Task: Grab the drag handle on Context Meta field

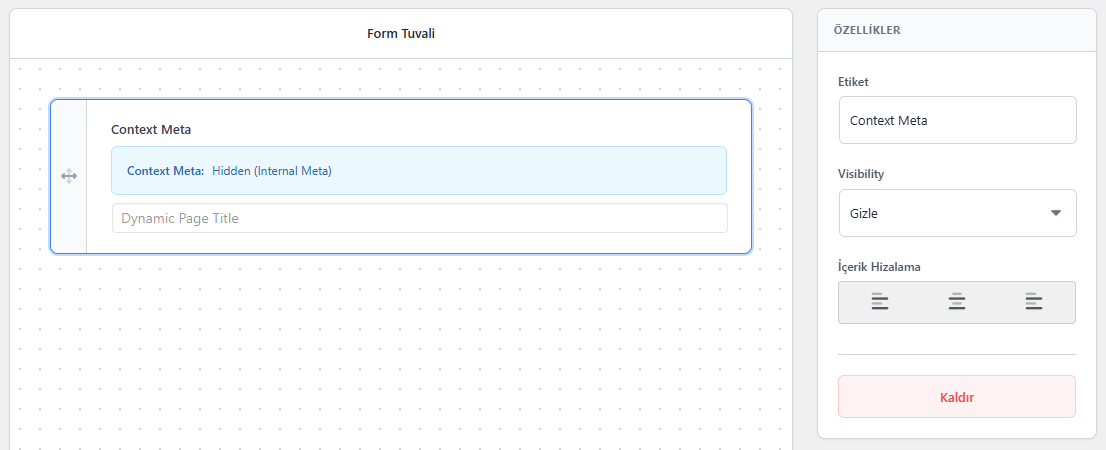Action: tap(68, 176)
